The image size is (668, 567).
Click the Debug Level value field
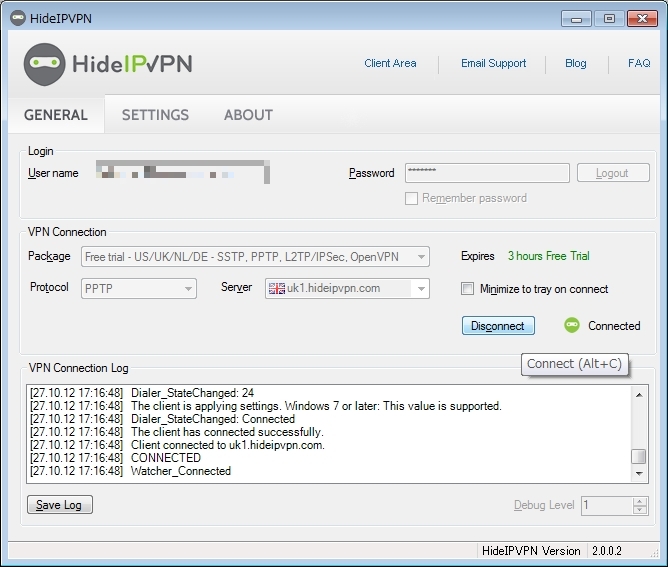(607, 506)
